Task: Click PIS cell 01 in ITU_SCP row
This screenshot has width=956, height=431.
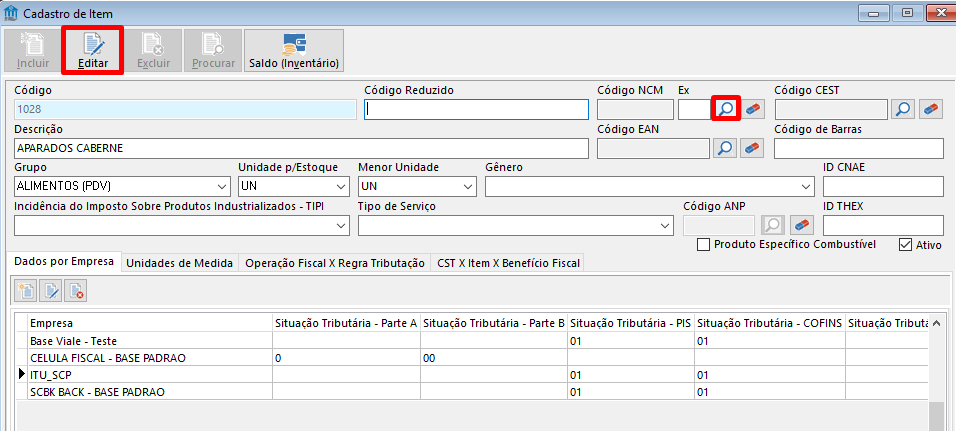Action: pos(631,375)
